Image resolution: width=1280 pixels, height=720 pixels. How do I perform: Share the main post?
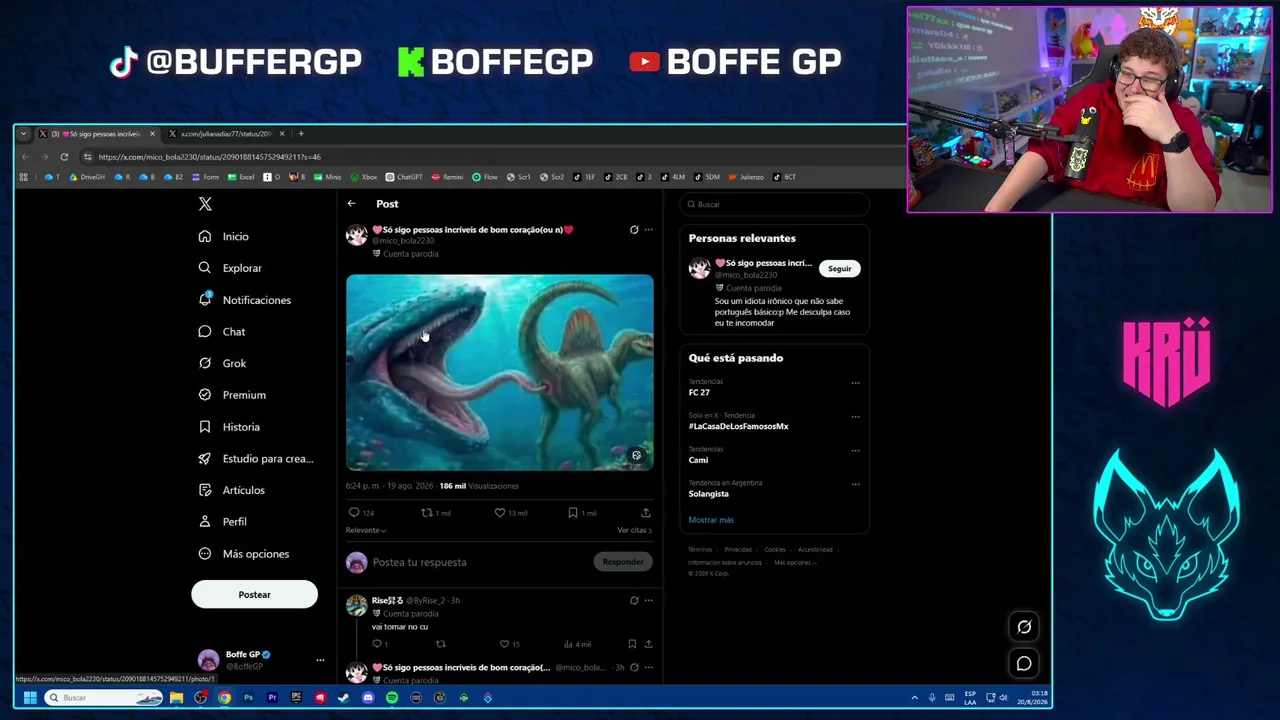pyautogui.click(x=646, y=513)
